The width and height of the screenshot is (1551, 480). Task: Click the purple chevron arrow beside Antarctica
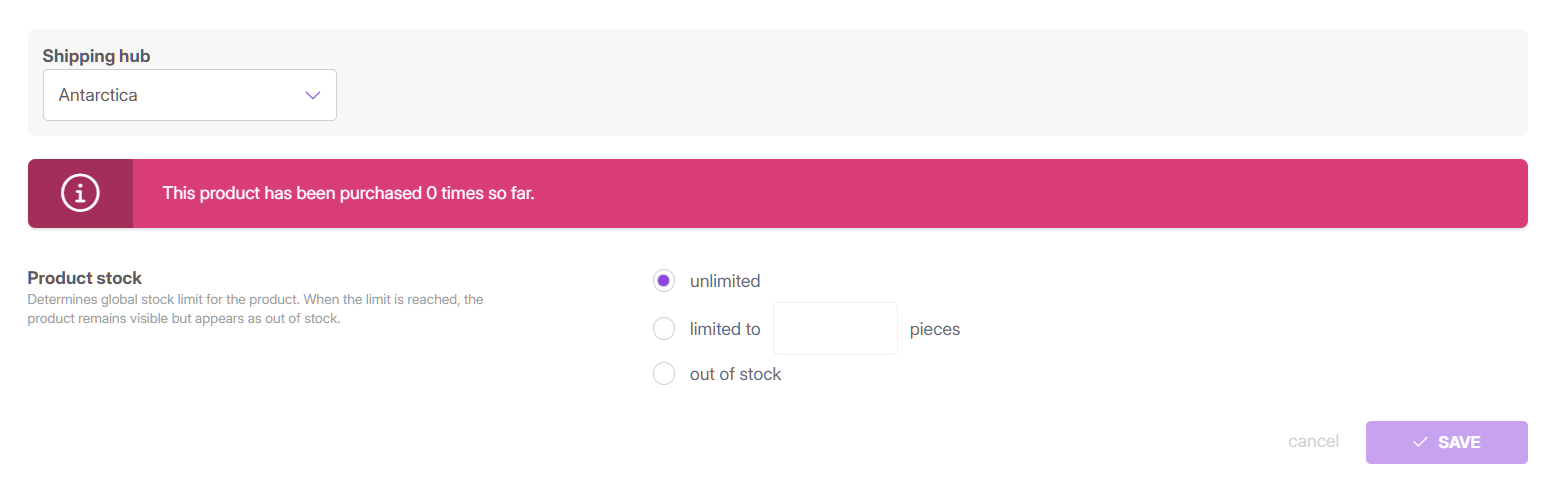[x=312, y=95]
